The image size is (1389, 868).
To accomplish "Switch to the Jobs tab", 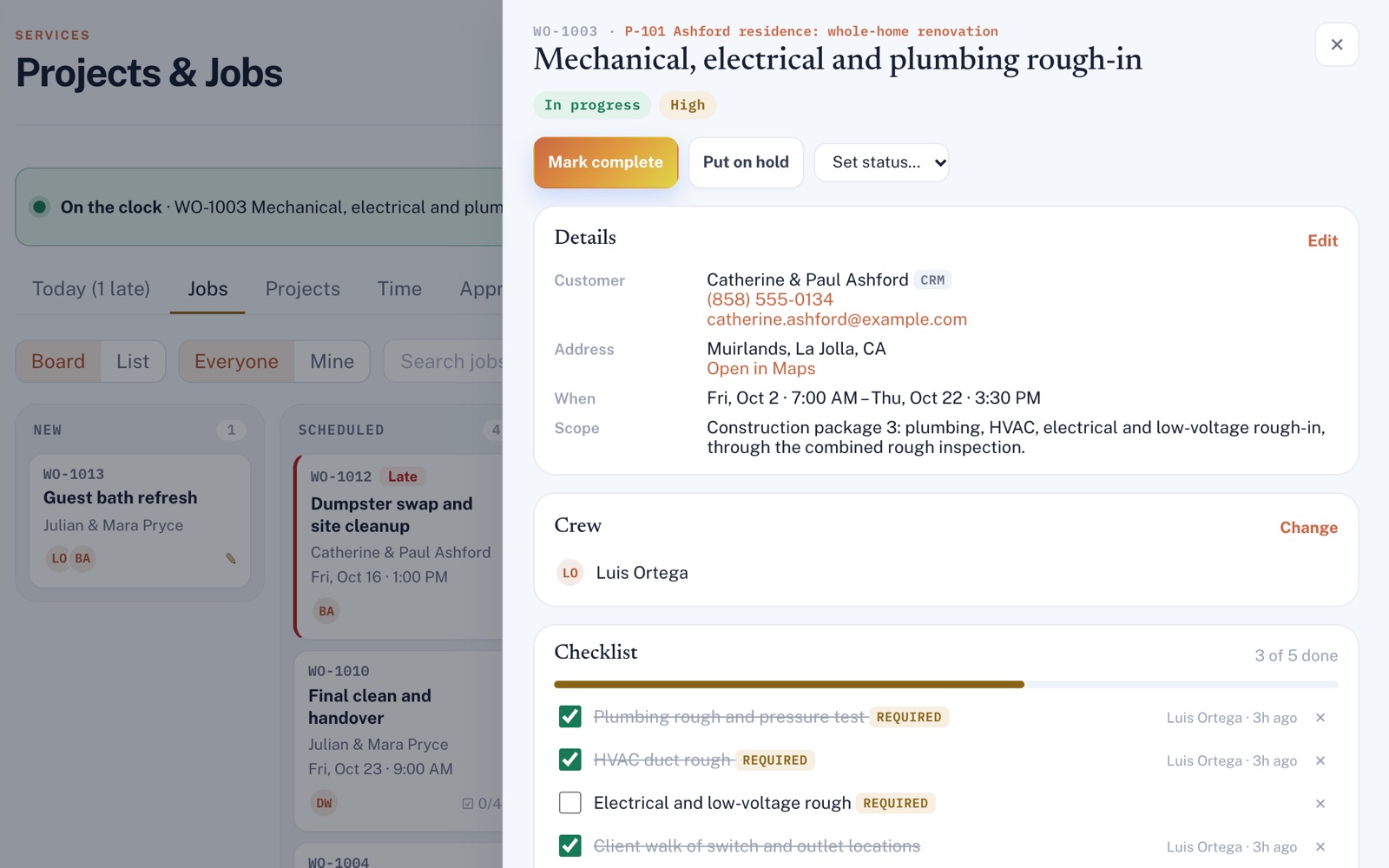I will pyautogui.click(x=207, y=289).
